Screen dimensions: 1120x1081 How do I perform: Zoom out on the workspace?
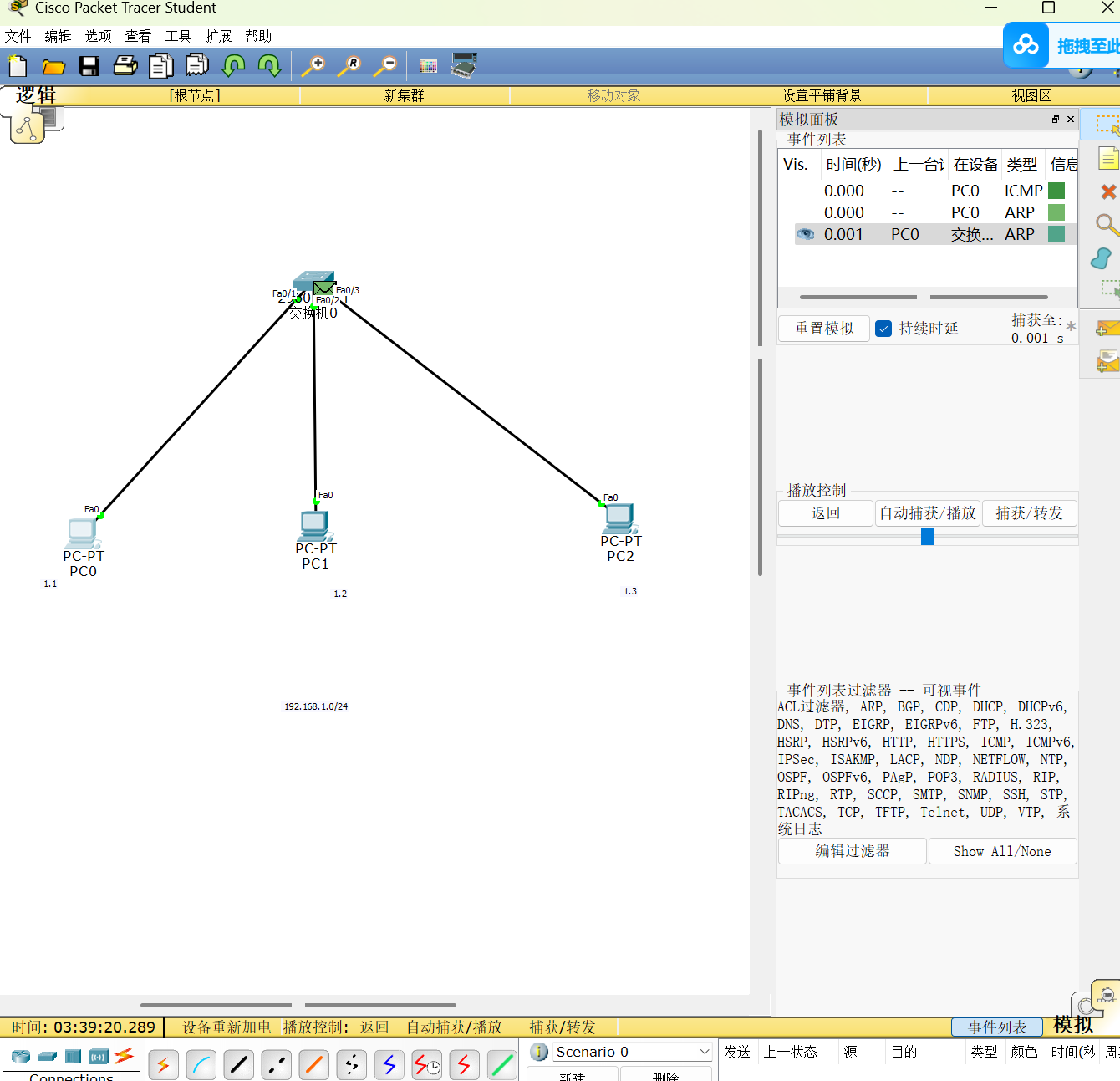tap(385, 66)
